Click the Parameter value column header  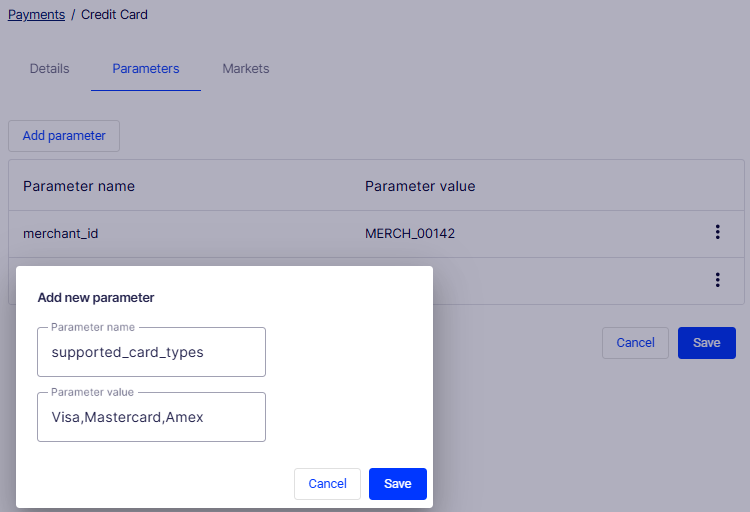click(420, 186)
